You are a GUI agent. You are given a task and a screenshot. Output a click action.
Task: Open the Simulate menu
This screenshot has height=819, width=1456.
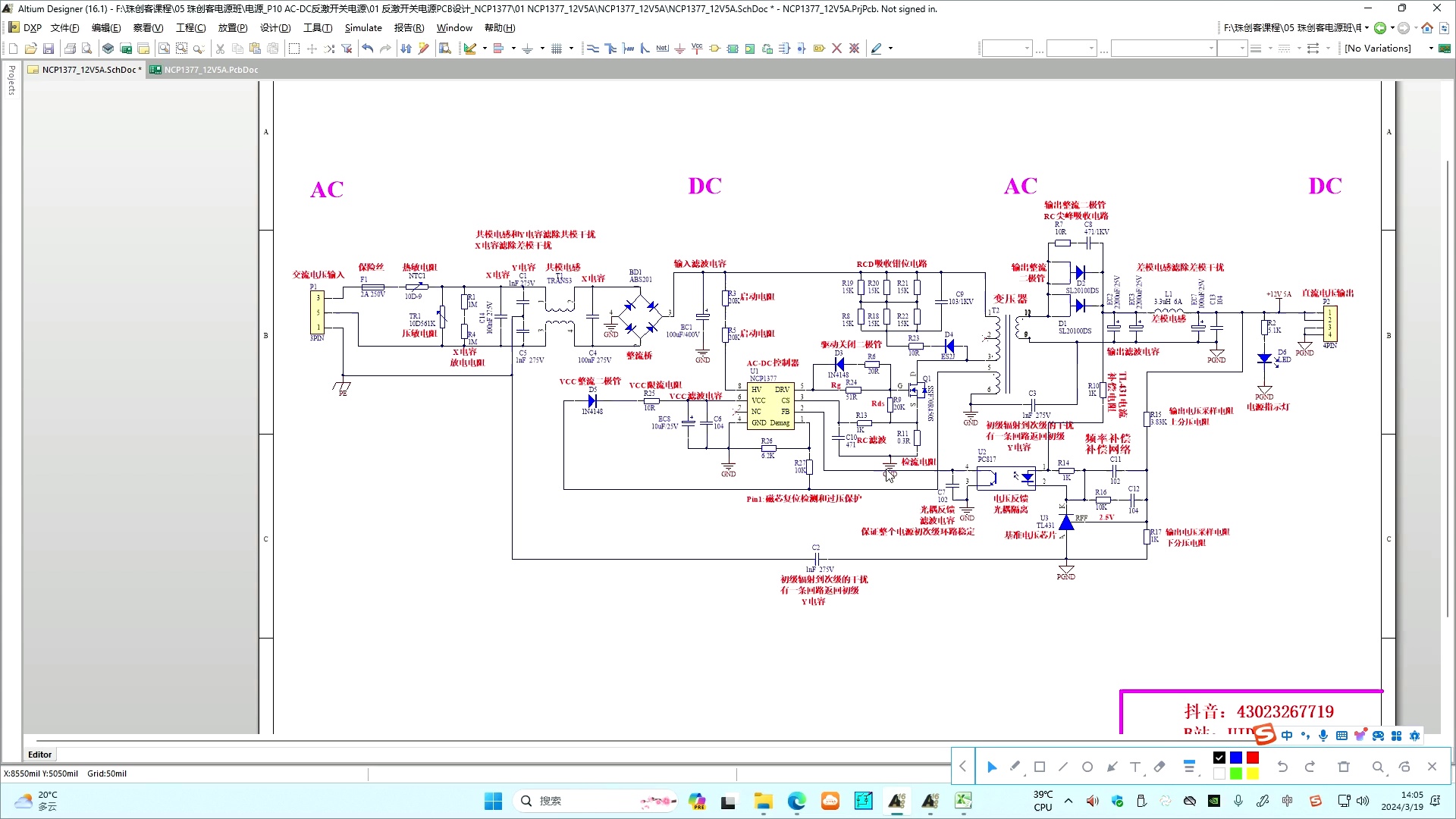tap(363, 28)
